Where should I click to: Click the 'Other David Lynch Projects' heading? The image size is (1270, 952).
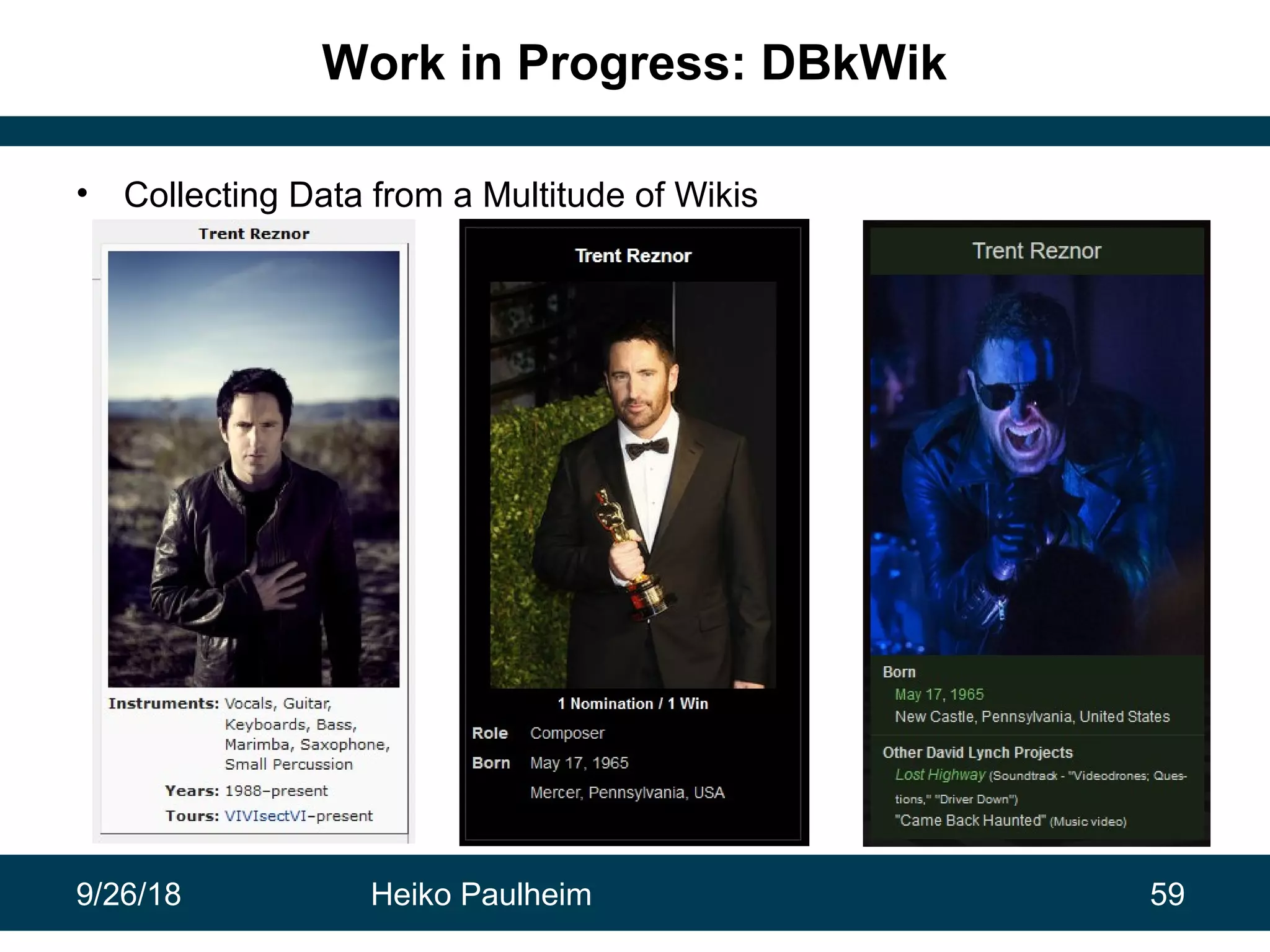click(x=977, y=752)
